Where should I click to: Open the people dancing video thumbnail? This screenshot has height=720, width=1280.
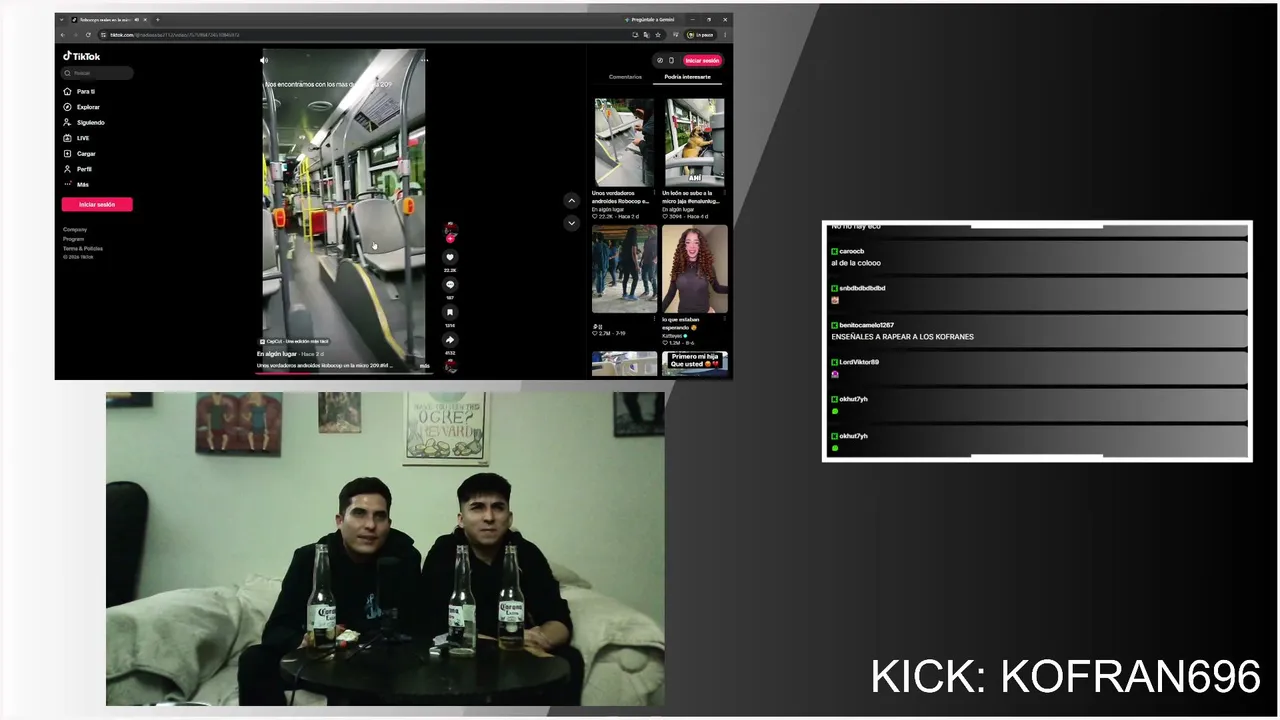point(624,269)
